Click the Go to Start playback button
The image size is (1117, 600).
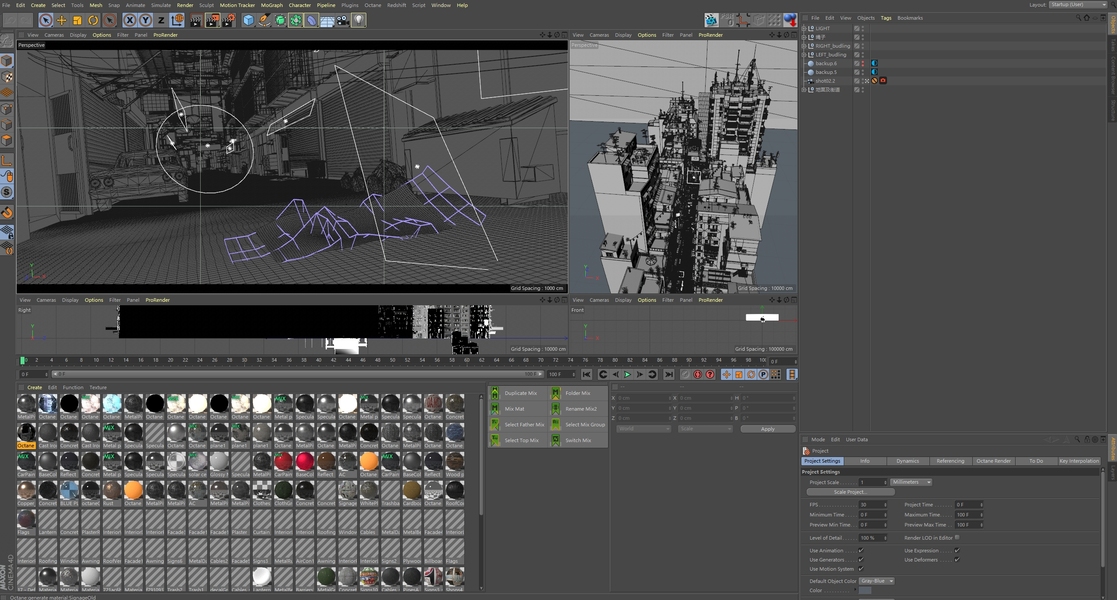coord(586,374)
